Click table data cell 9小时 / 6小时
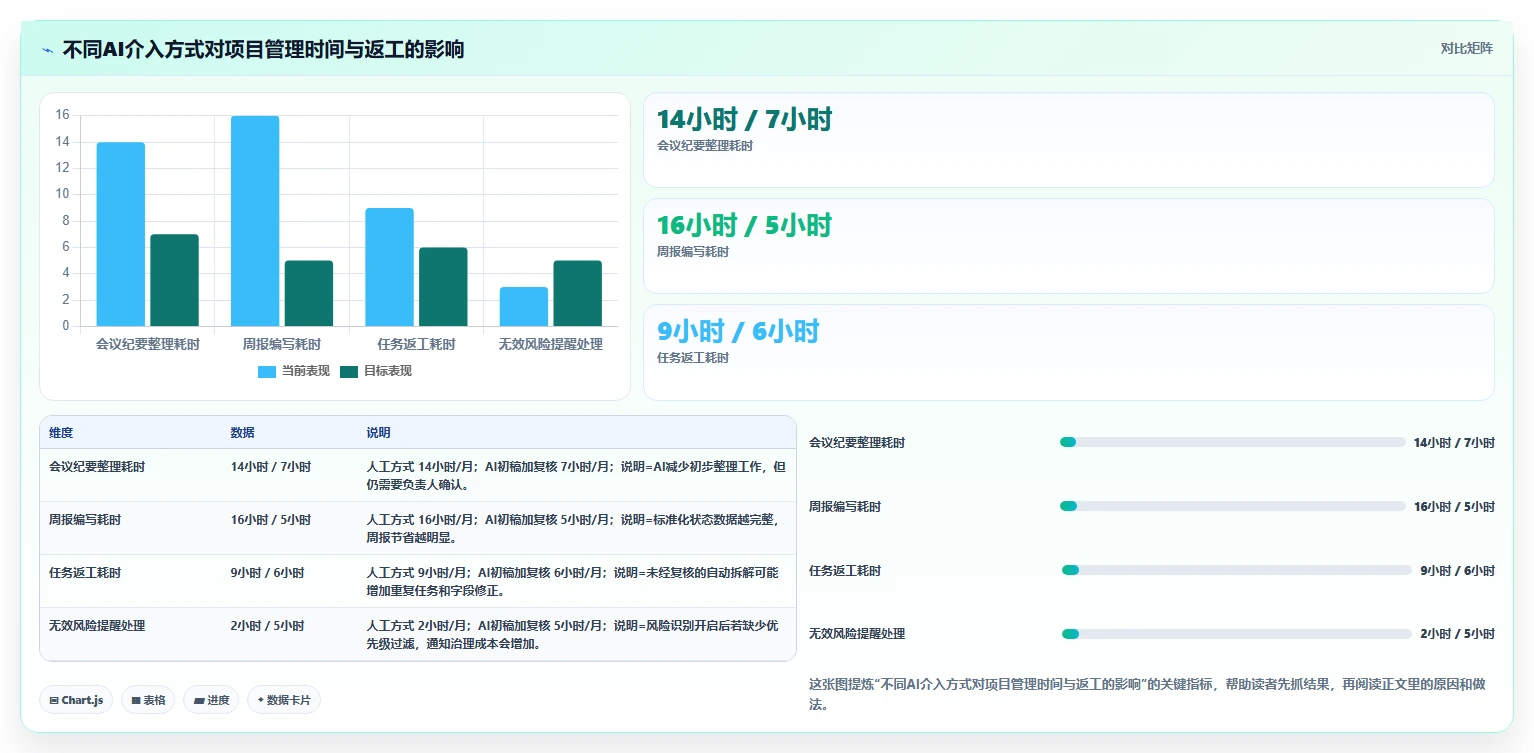Viewport: 1534px width, 753px height. click(x=267, y=573)
